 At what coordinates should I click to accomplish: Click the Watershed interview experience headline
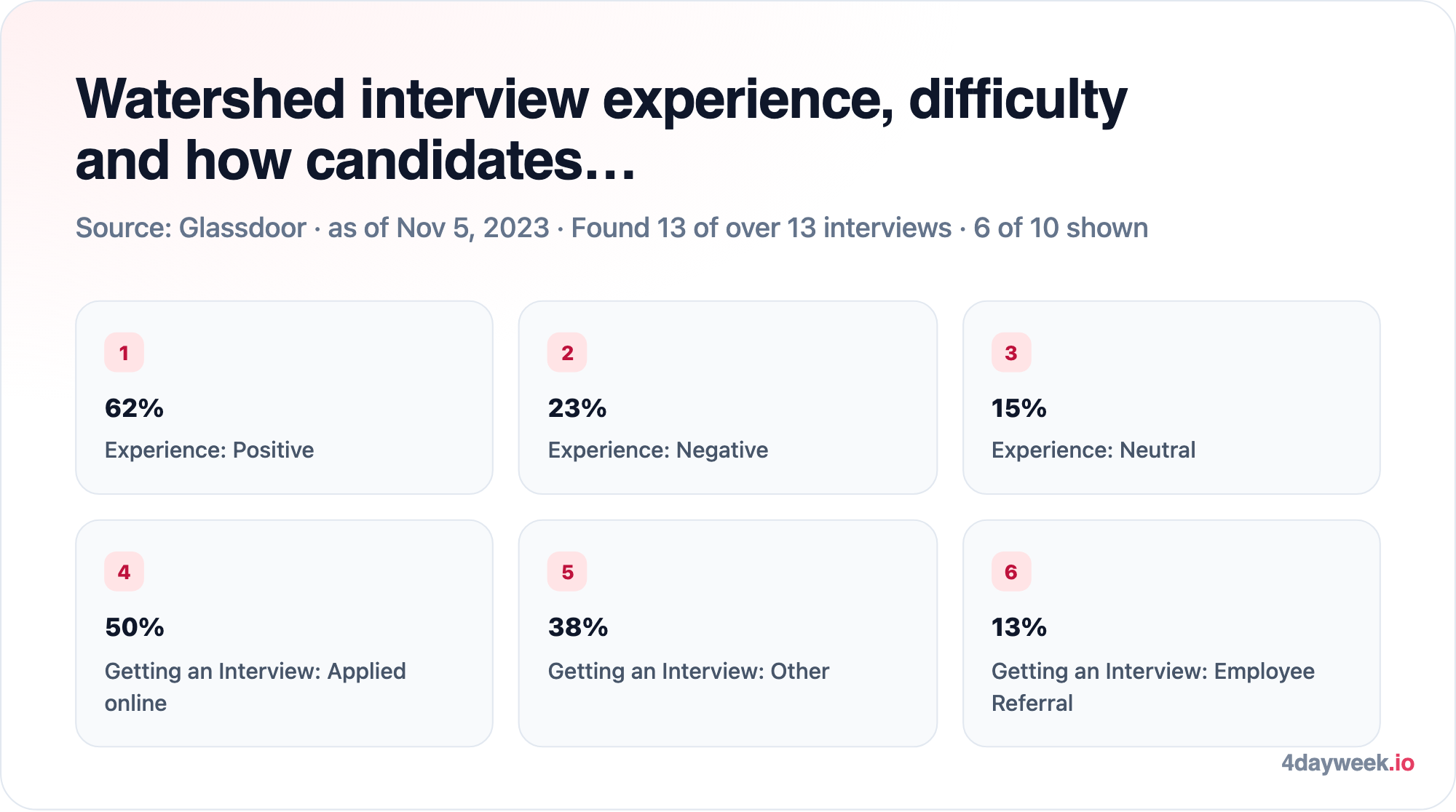click(601, 130)
